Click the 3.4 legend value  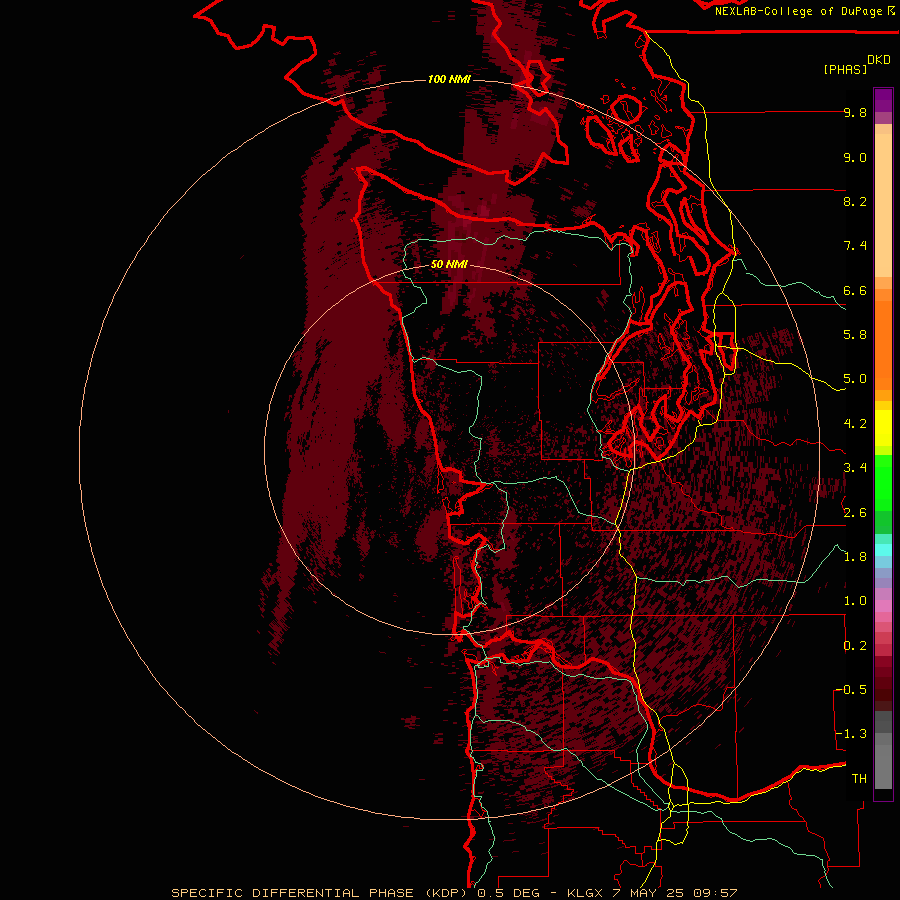(x=855, y=468)
